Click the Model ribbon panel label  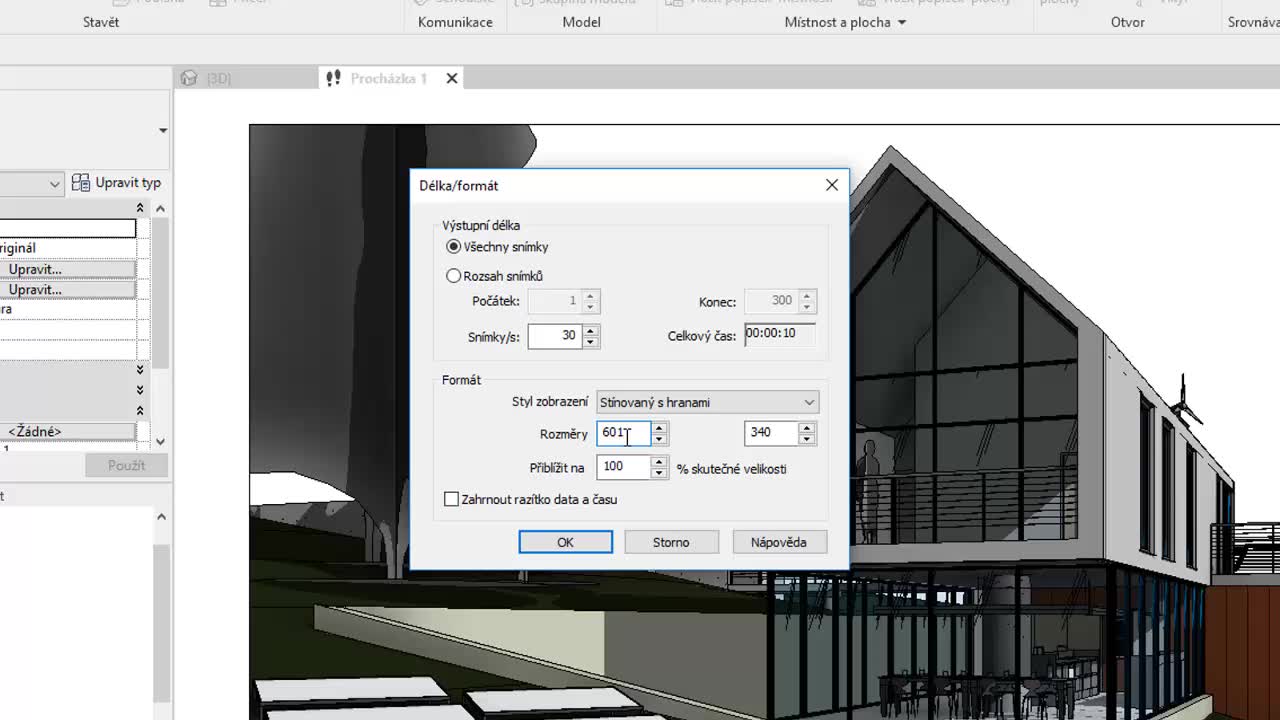581,22
